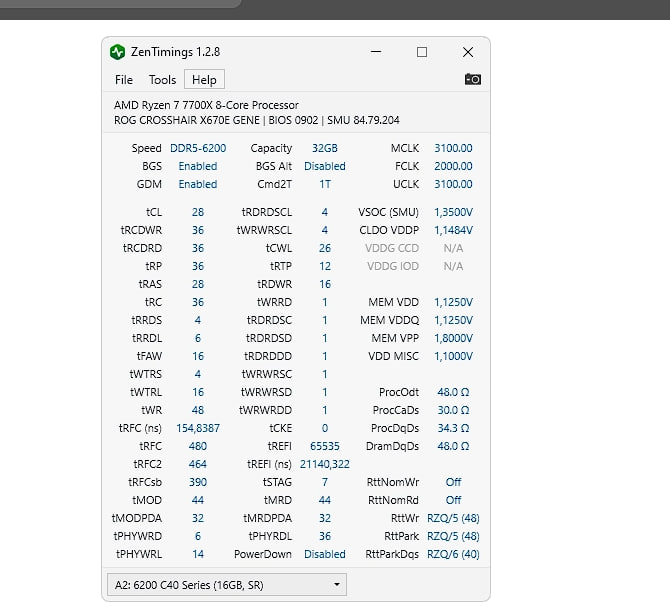Click the UCLK 3100.00 value

(453, 184)
